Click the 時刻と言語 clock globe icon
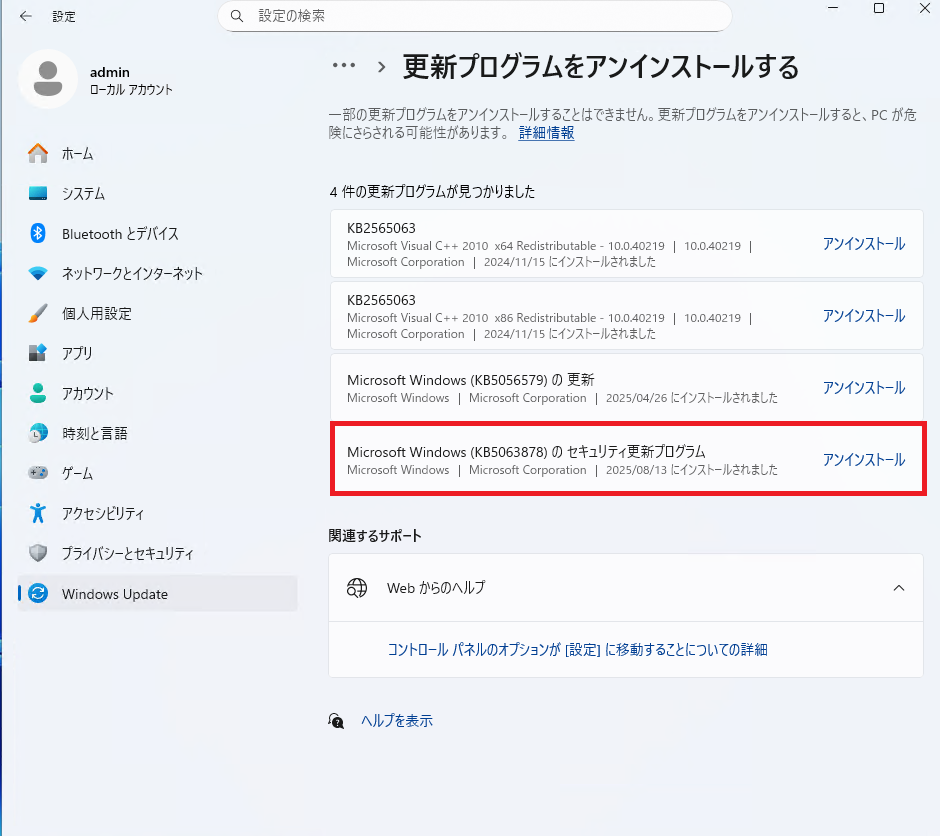Image resolution: width=940 pixels, height=836 pixels. point(38,433)
